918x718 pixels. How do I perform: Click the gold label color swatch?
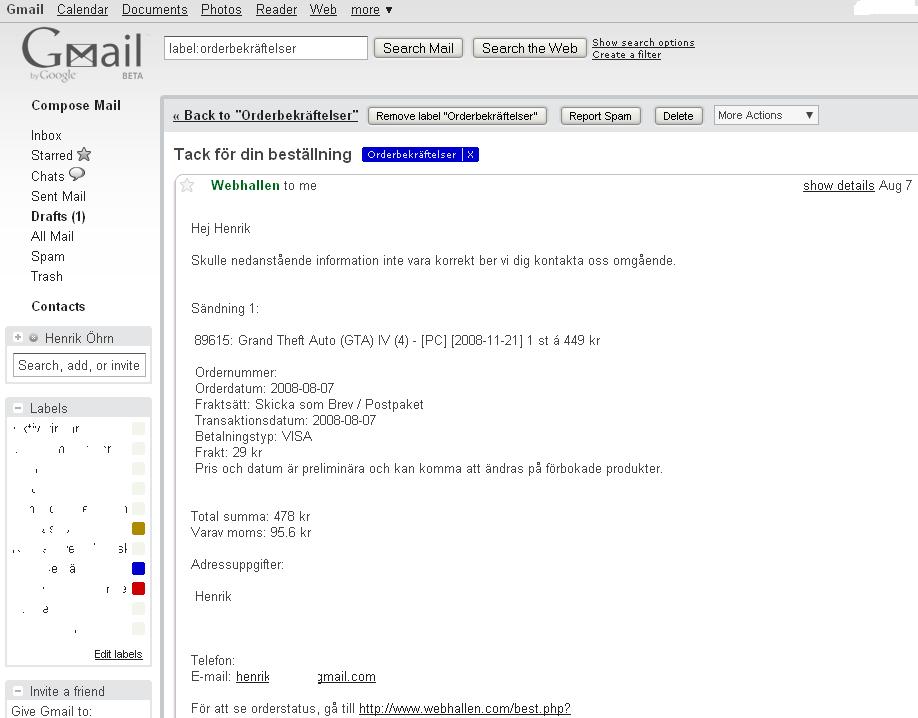coord(138,528)
